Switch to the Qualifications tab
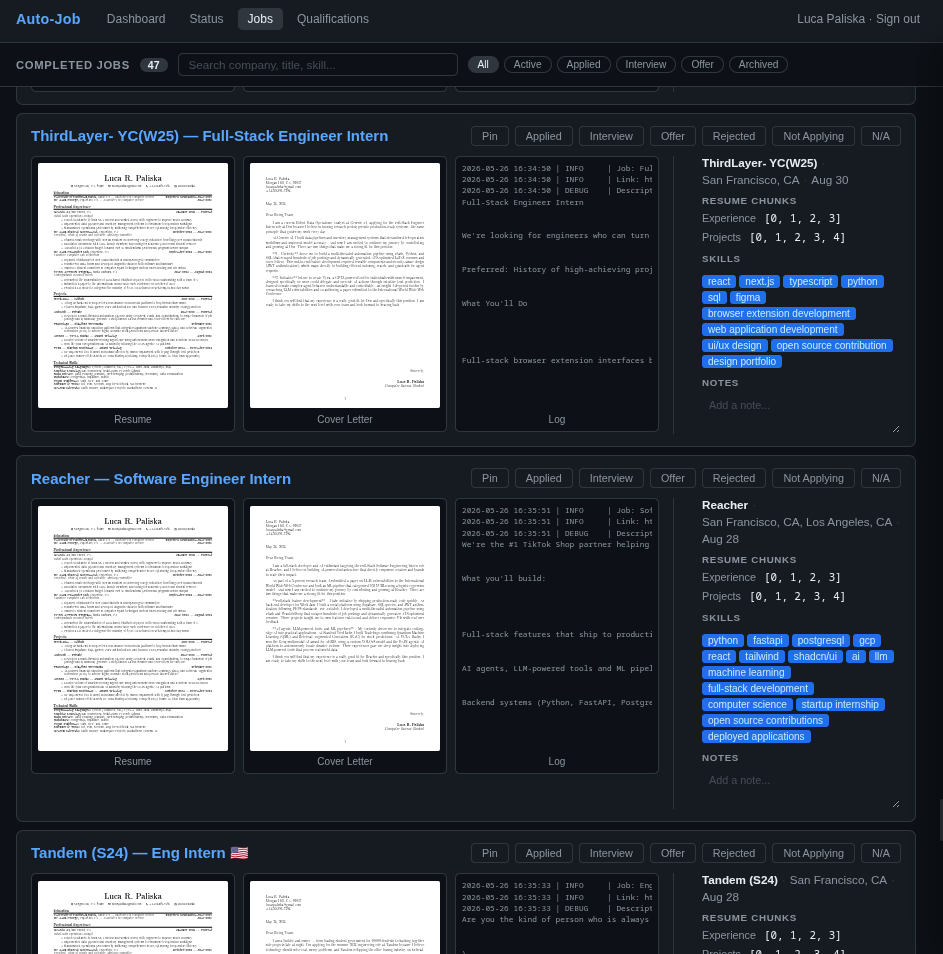The width and height of the screenshot is (943, 954). pyautogui.click(x=333, y=19)
